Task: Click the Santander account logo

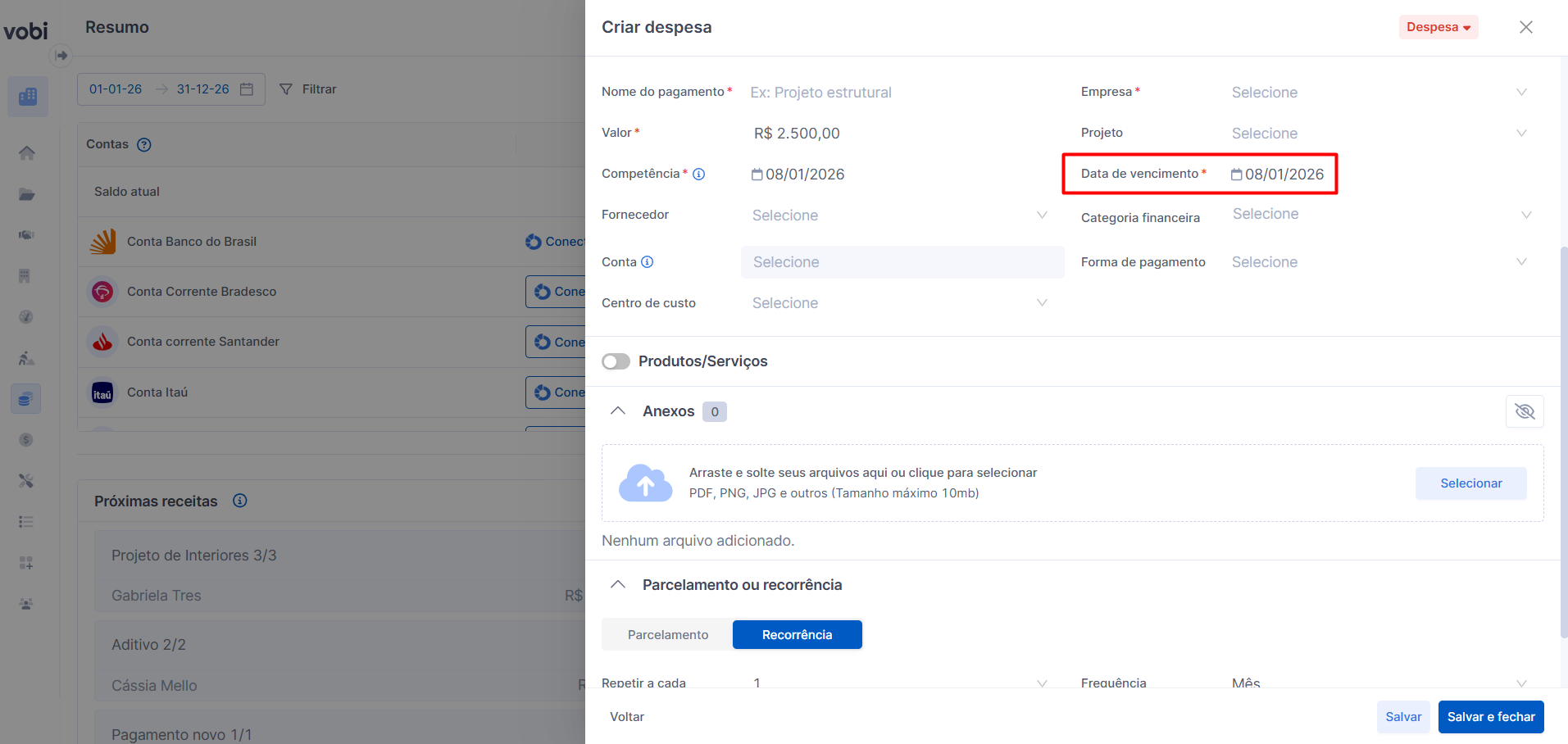Action: pyautogui.click(x=102, y=342)
